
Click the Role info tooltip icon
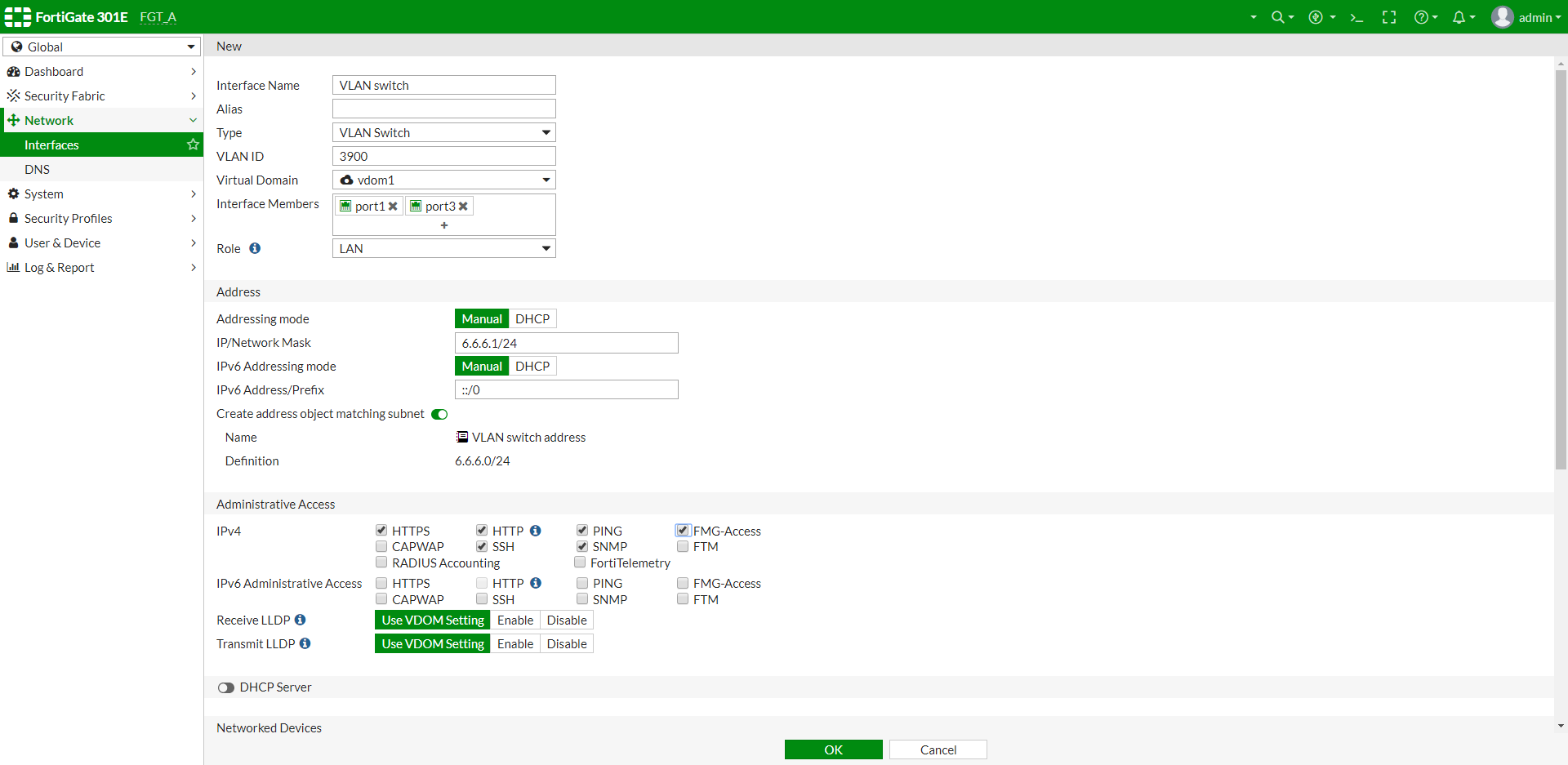click(255, 248)
